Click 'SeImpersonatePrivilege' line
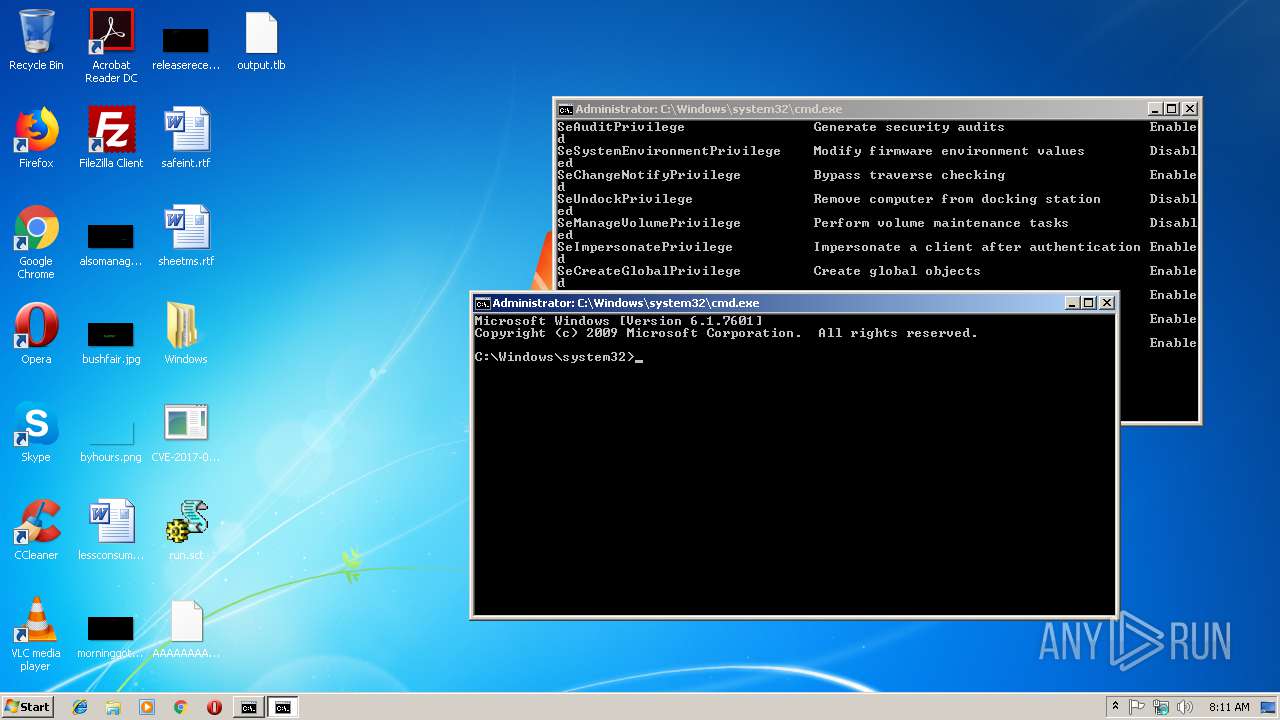 point(645,247)
